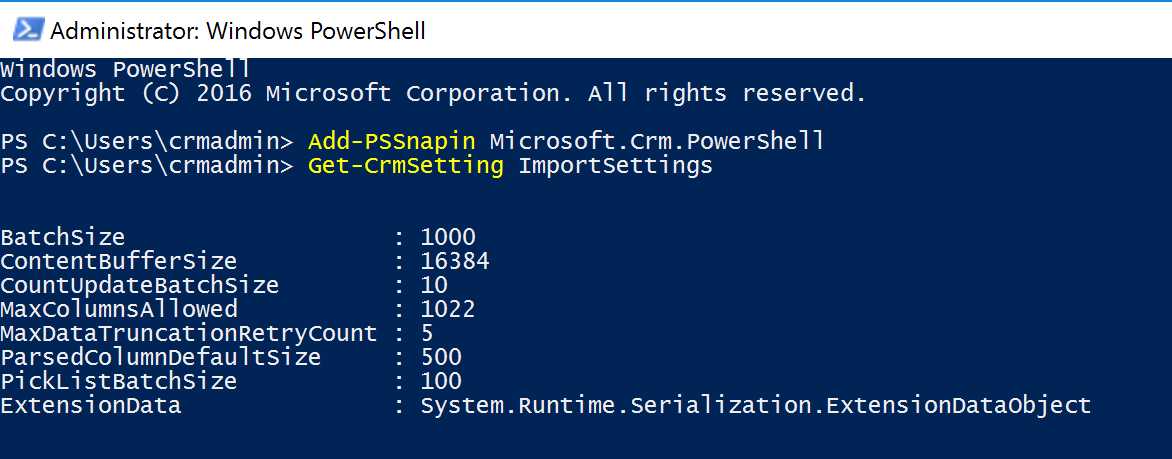Click the ParsedColumnDefaultSize value 500

point(441,357)
